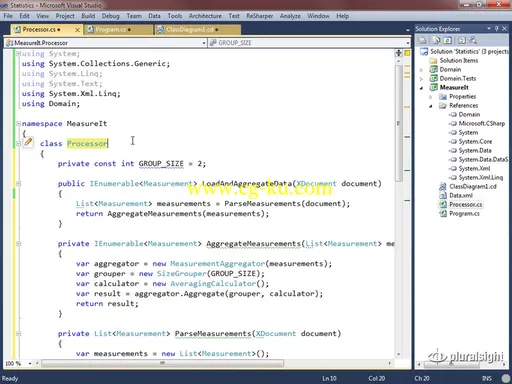Collapse the namespace MeasureIt code region
The width and height of the screenshot is (512, 384).
19,124
